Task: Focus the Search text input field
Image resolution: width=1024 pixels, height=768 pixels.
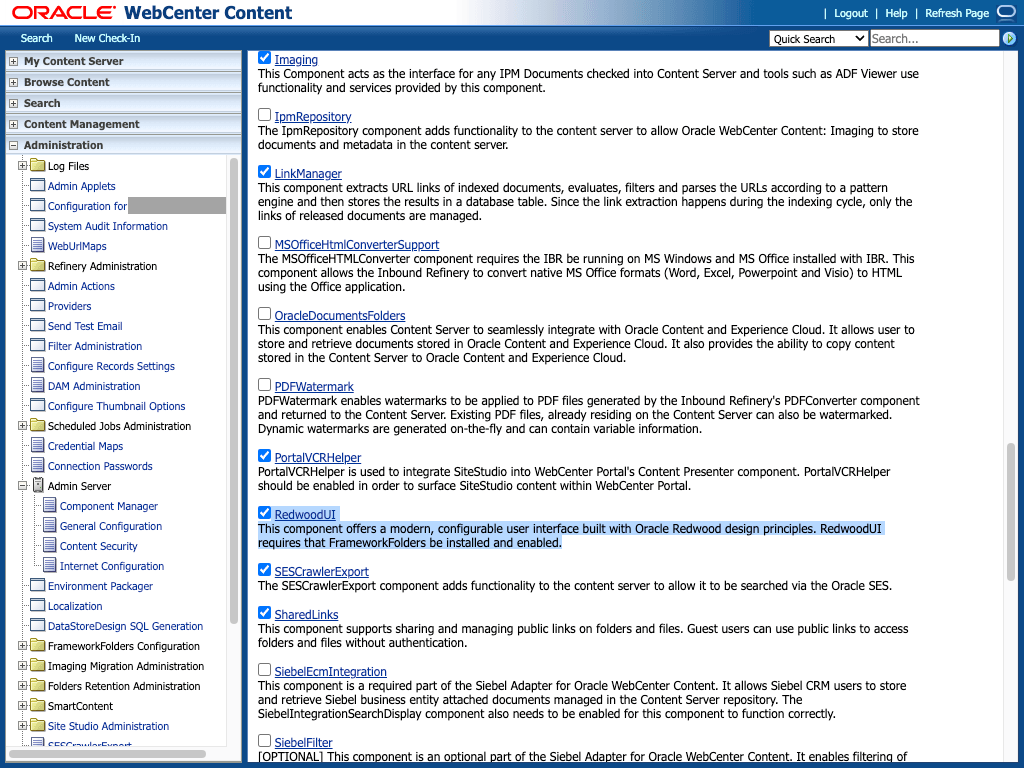Action: coord(935,39)
